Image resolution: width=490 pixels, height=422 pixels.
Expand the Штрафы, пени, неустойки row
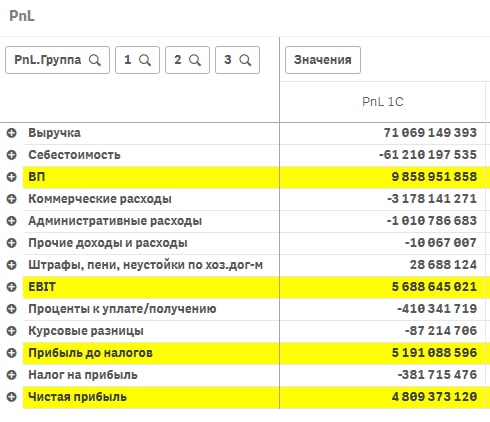(x=12, y=265)
